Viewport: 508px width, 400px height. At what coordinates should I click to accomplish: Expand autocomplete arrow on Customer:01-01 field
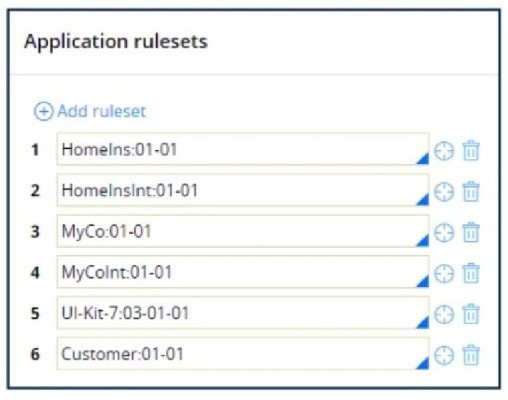[422, 363]
